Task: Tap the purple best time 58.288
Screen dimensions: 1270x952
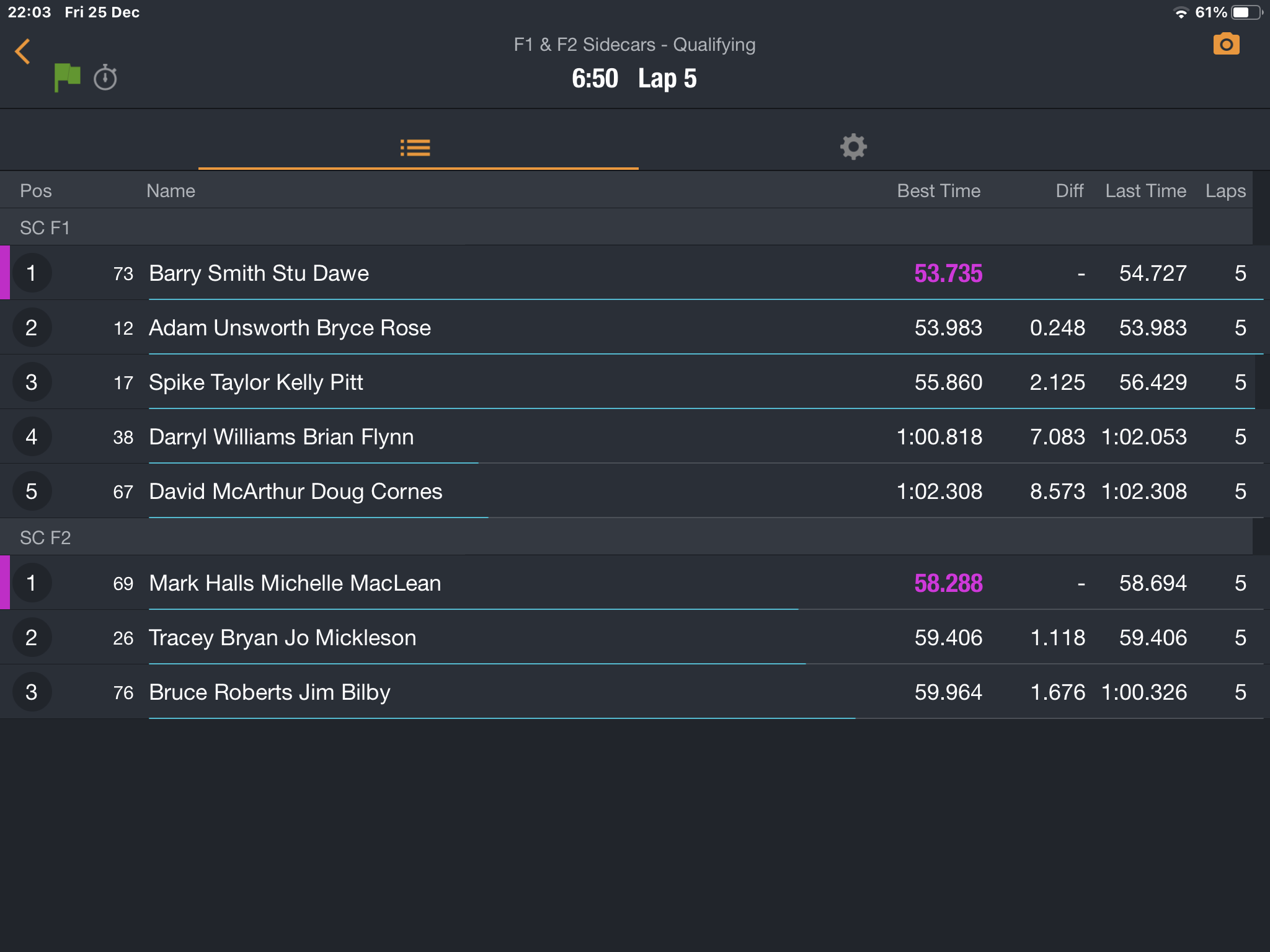Action: pyautogui.click(x=948, y=583)
